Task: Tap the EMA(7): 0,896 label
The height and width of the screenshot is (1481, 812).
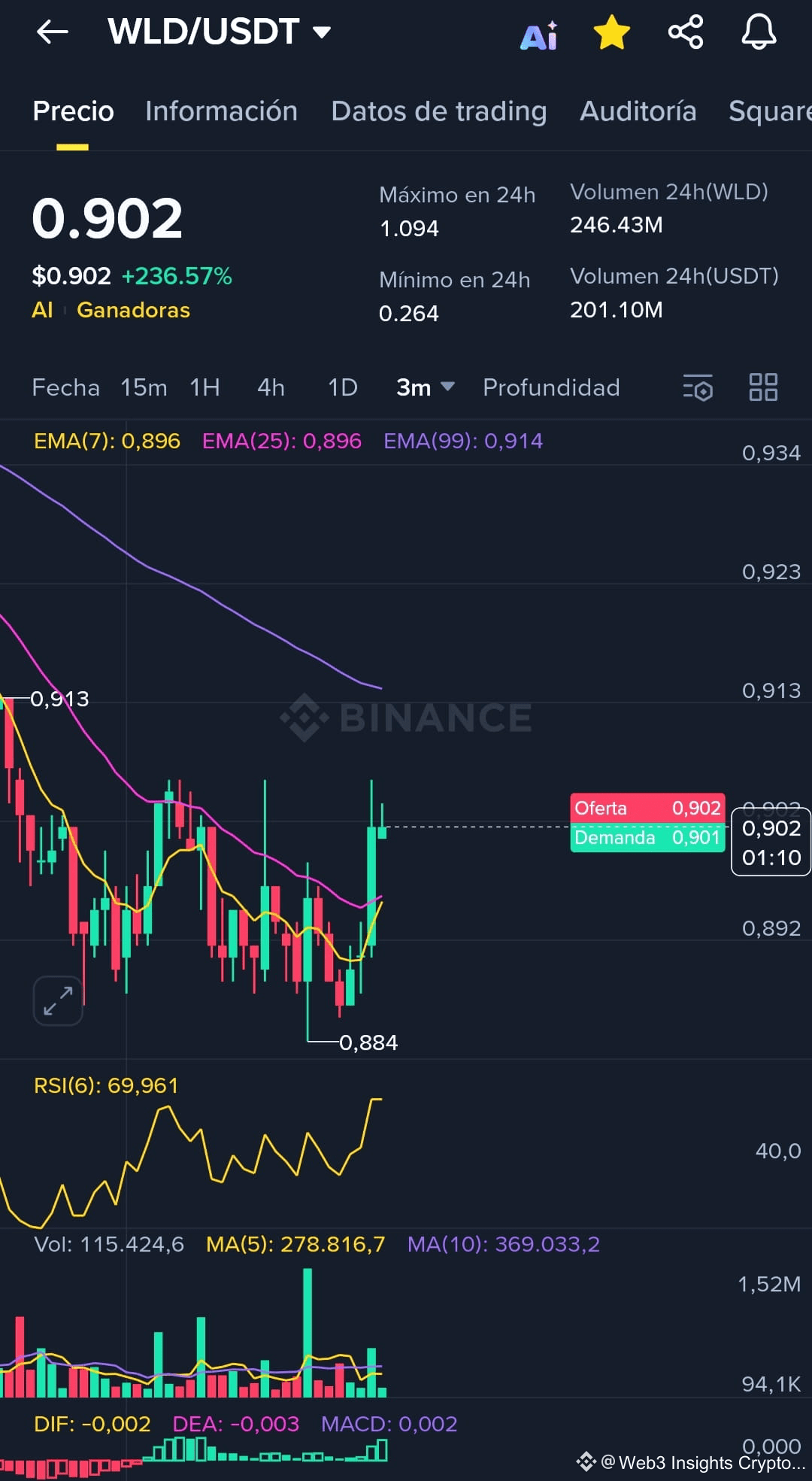Action: pos(107,441)
